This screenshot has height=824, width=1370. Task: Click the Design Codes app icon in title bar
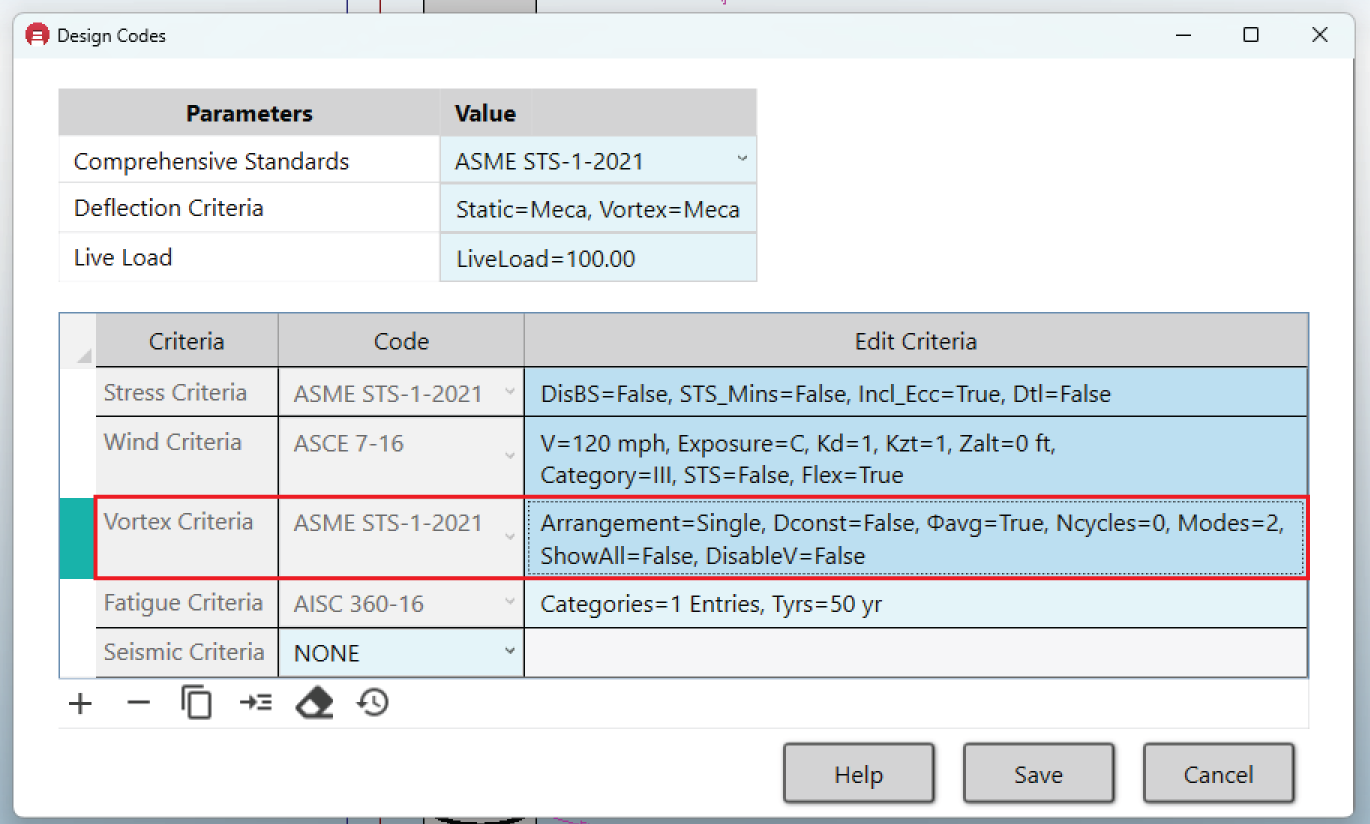[37, 35]
